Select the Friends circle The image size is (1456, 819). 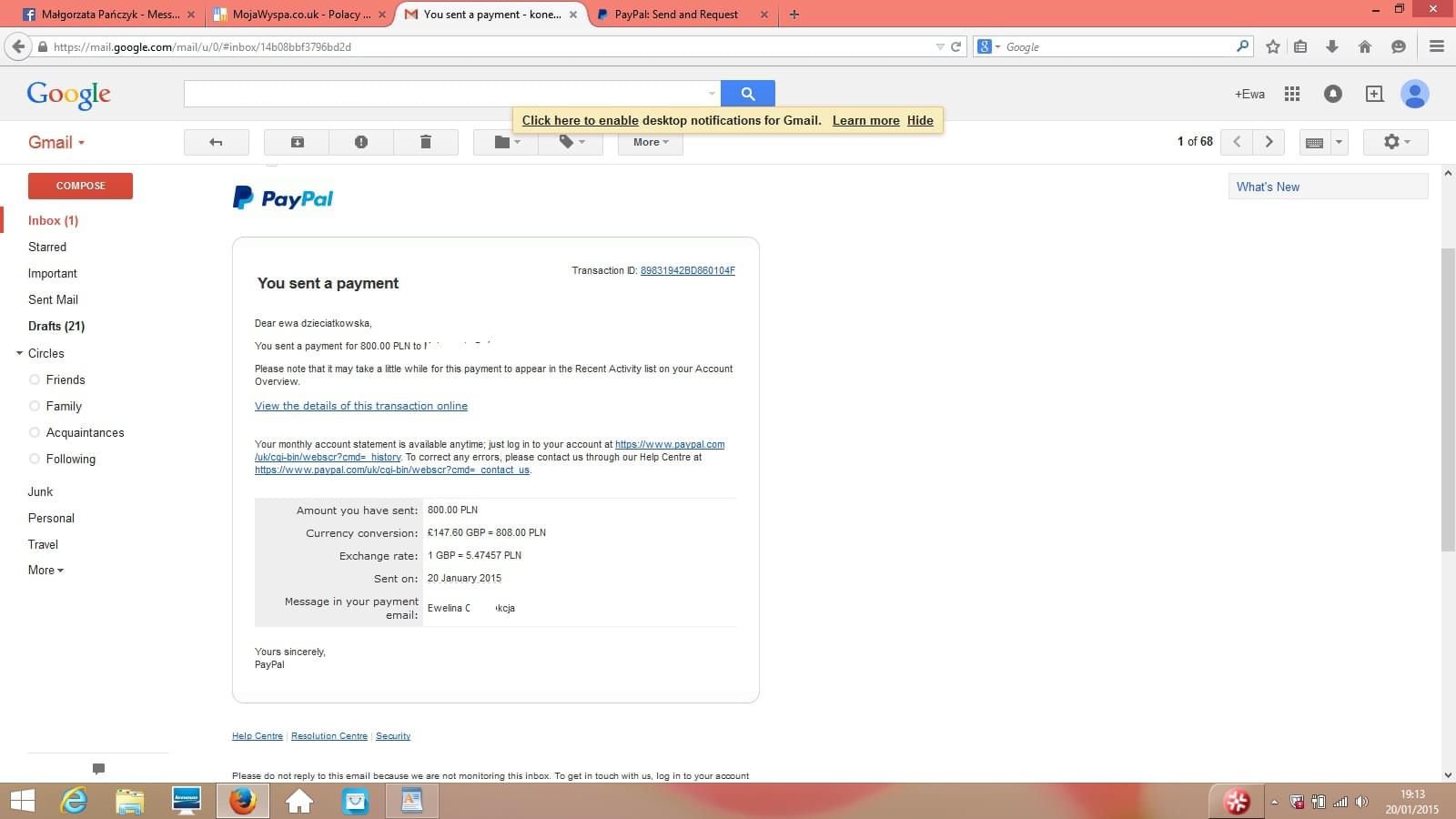[66, 379]
